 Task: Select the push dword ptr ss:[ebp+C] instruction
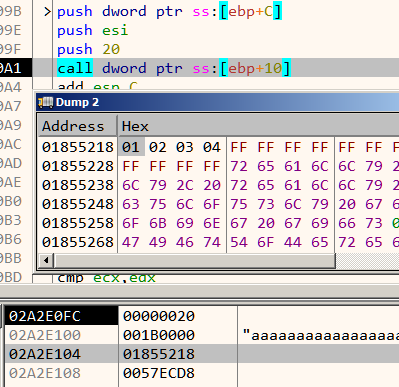169,12
